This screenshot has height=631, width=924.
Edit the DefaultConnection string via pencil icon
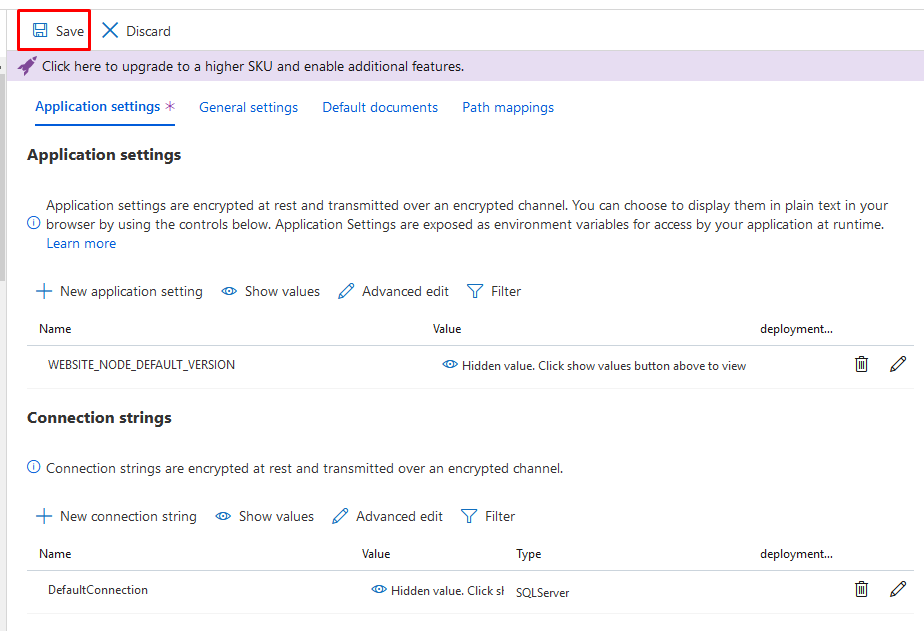[x=897, y=589]
